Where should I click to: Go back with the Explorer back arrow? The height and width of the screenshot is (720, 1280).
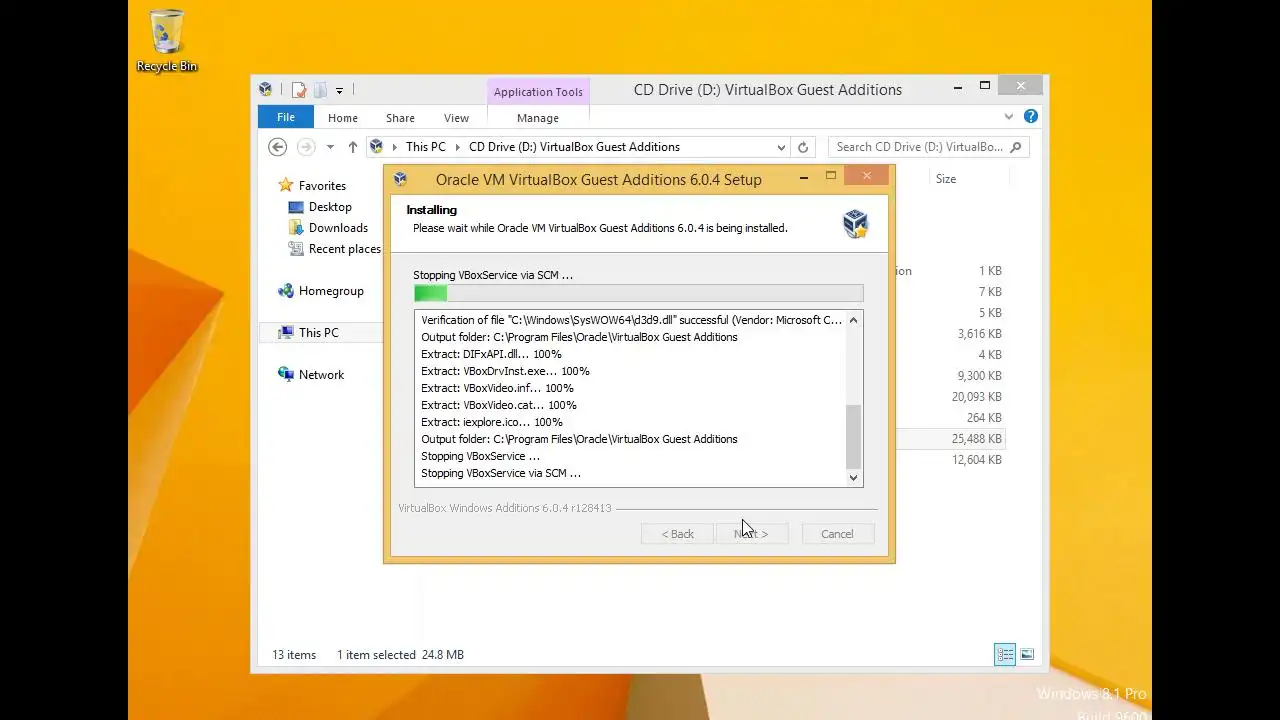coord(278,147)
